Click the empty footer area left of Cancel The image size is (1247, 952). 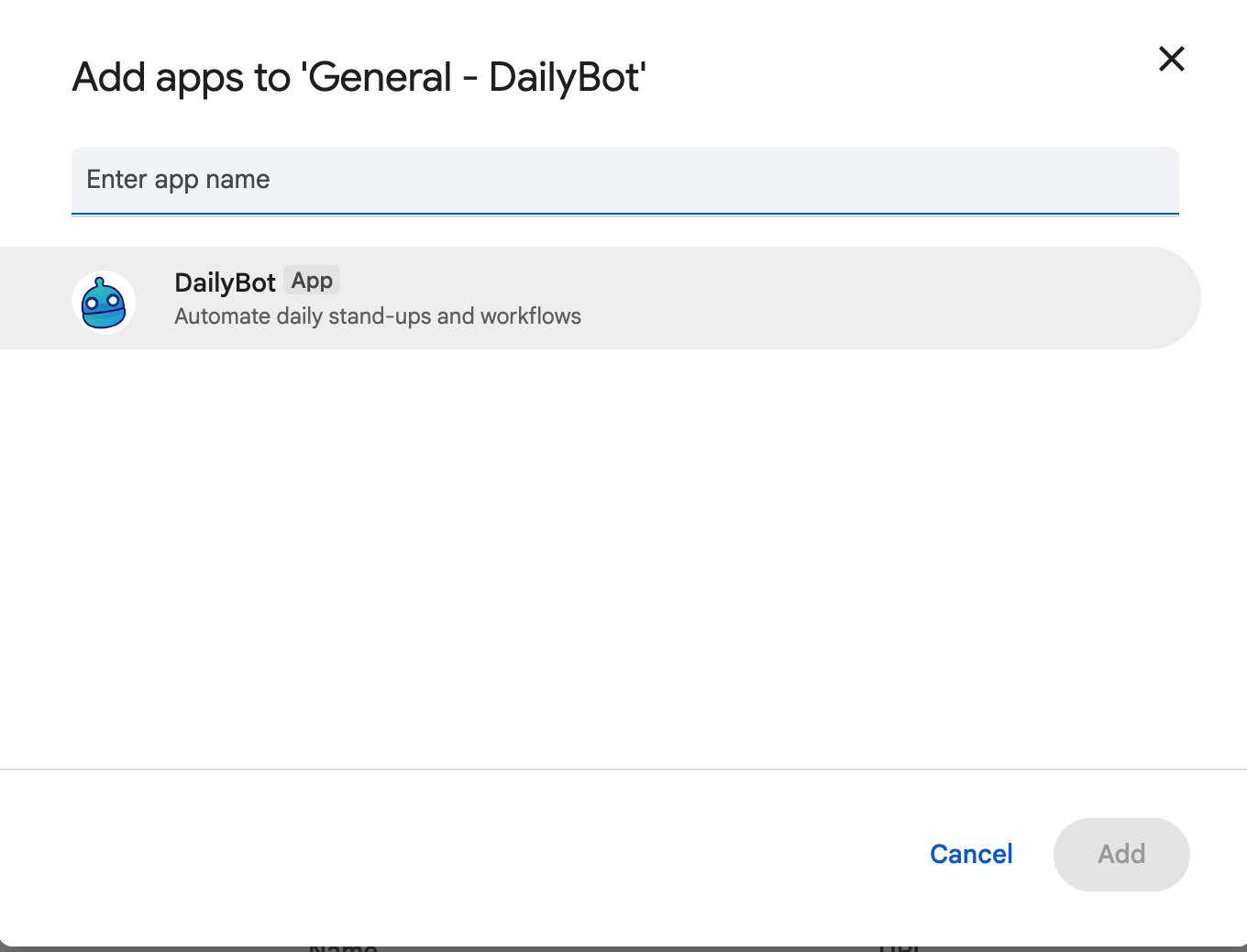[458, 854]
